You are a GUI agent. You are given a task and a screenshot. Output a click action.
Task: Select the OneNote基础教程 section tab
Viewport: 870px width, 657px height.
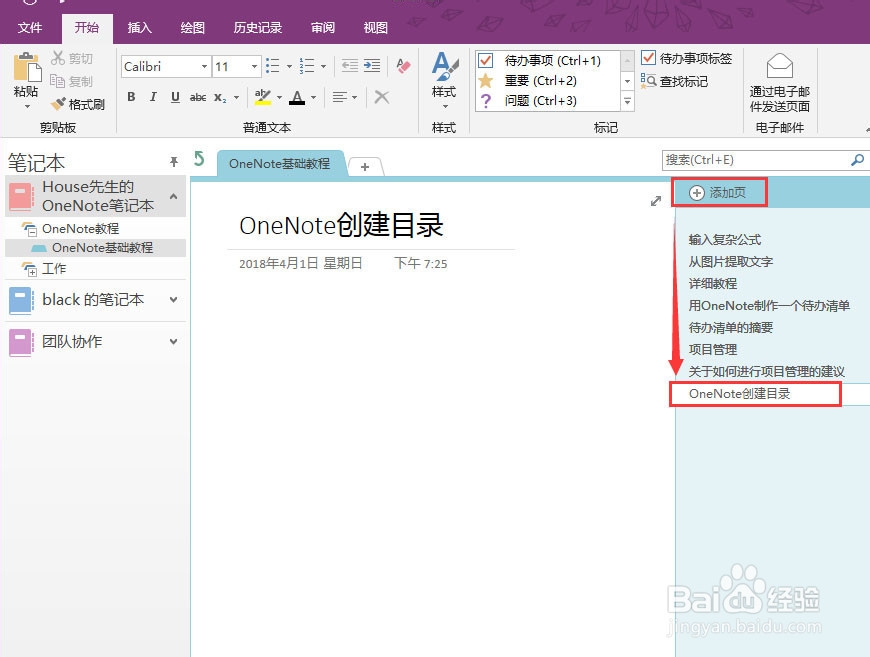(280, 164)
